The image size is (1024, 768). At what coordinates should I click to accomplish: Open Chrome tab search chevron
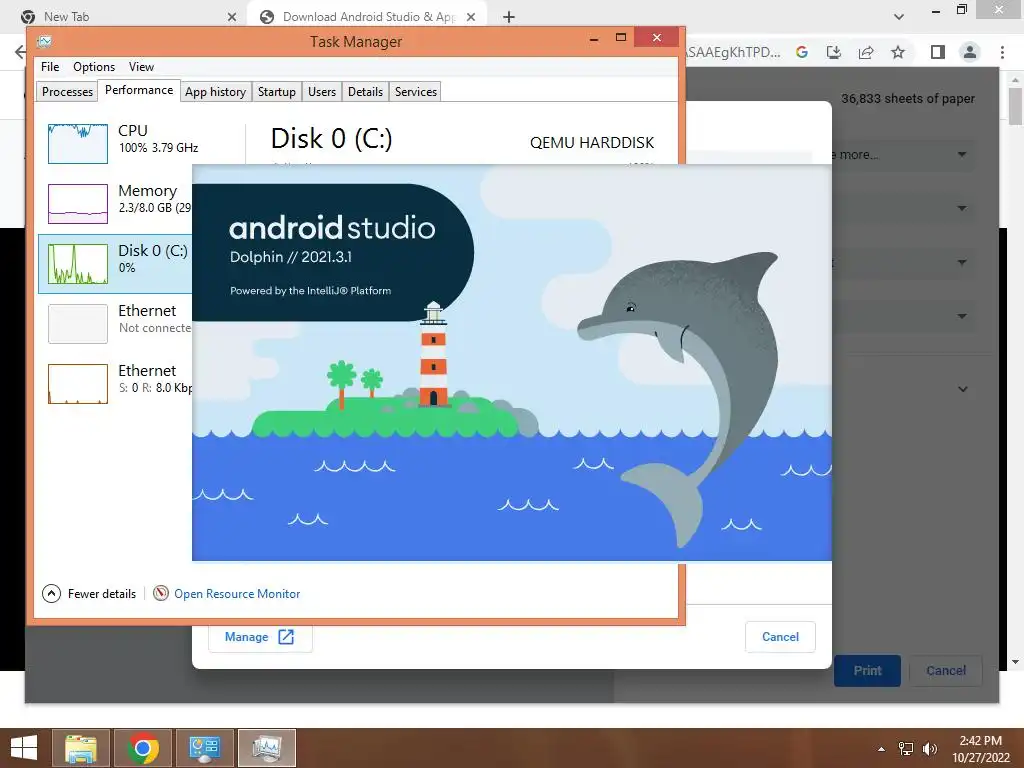(x=899, y=17)
